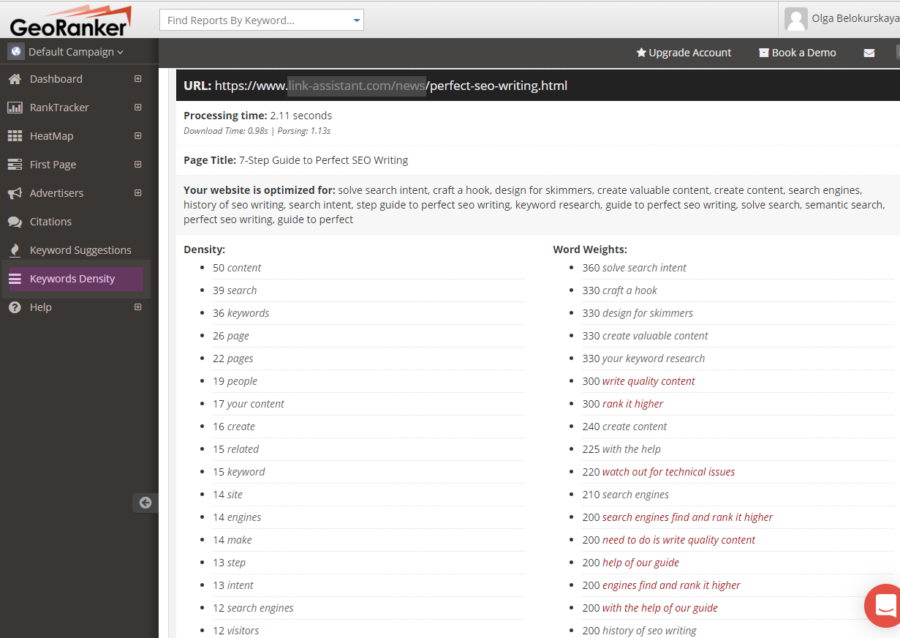Click the RankTracker chart icon
Image resolution: width=900 pixels, height=638 pixels.
pos(15,107)
